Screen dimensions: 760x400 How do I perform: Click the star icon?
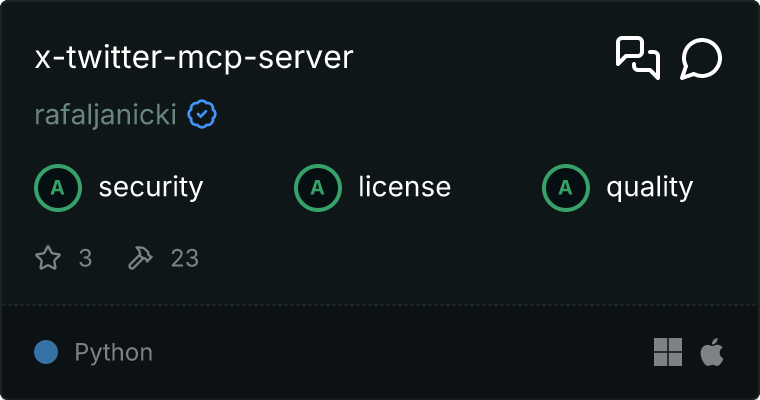pos(48,259)
